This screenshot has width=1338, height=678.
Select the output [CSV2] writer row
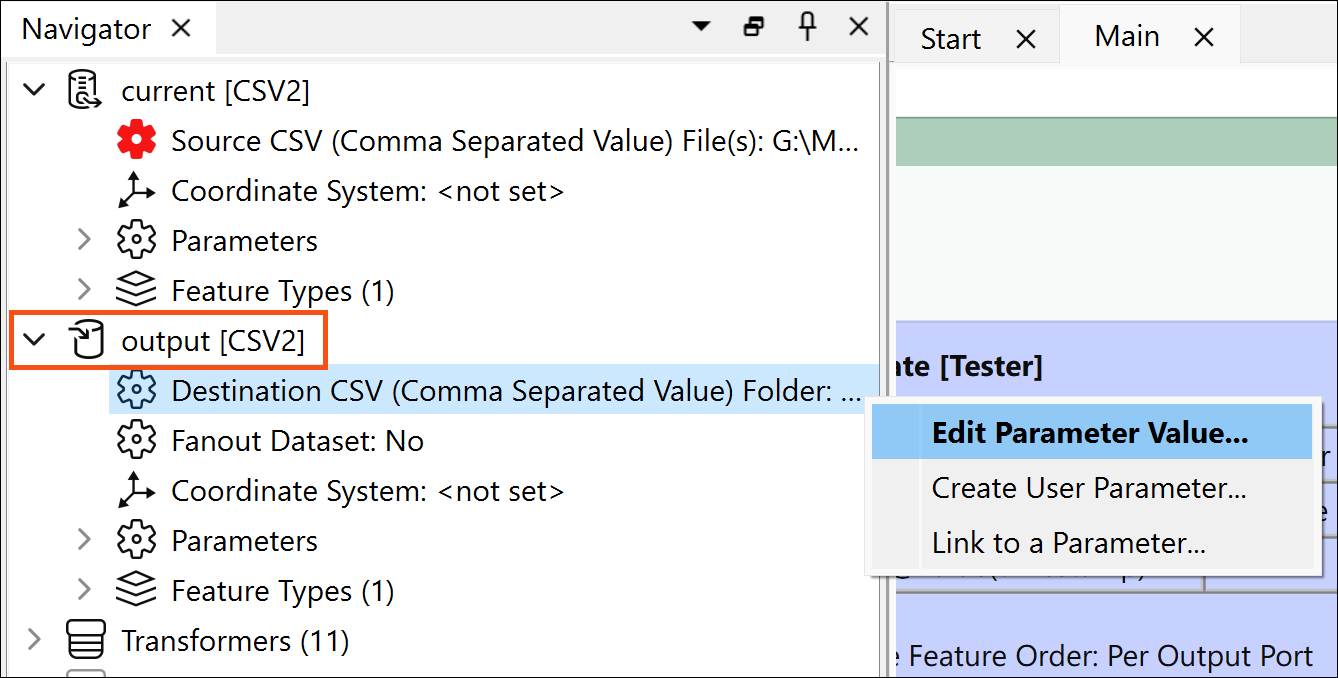pyautogui.click(x=212, y=341)
